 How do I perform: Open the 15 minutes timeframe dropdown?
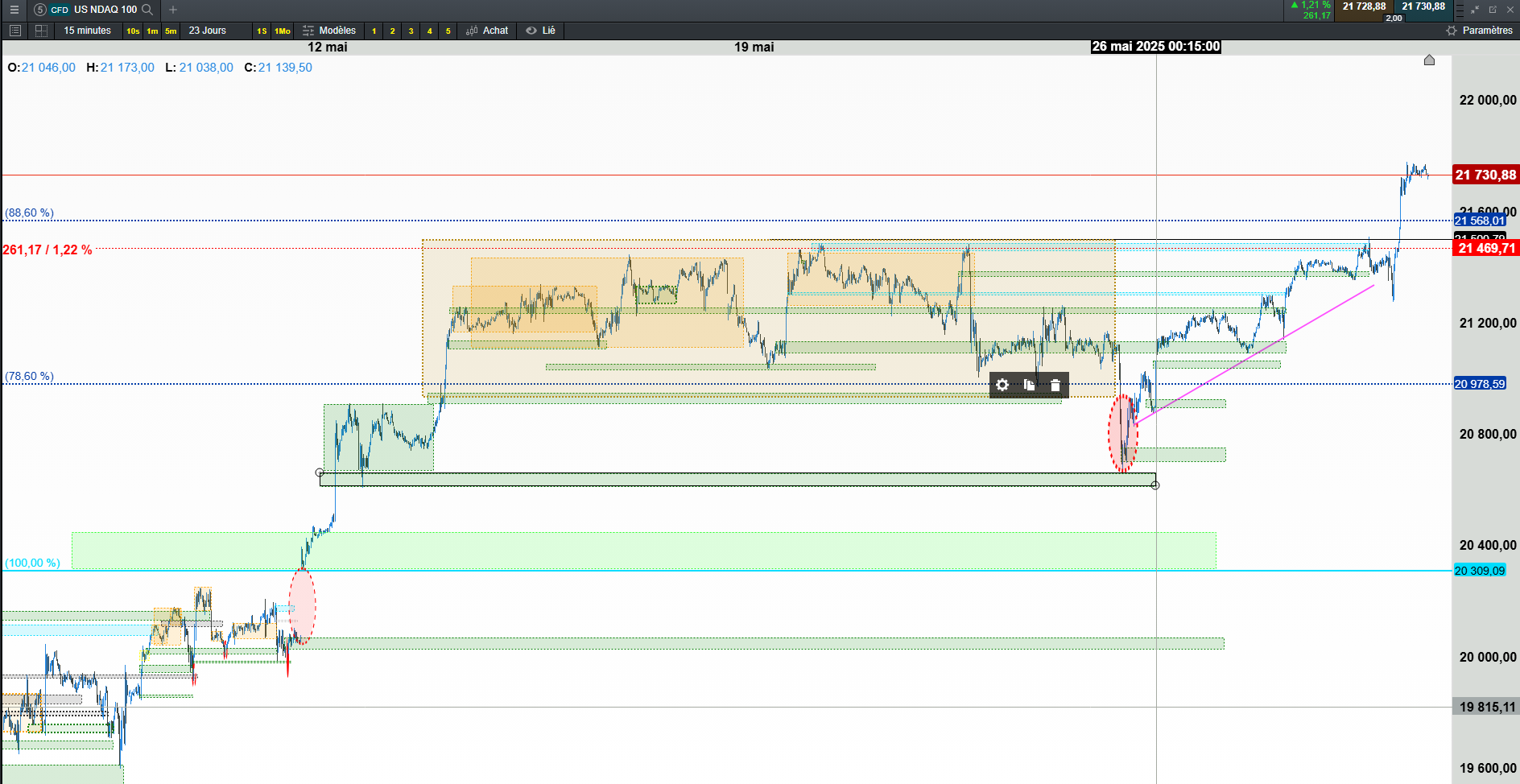tap(88, 31)
